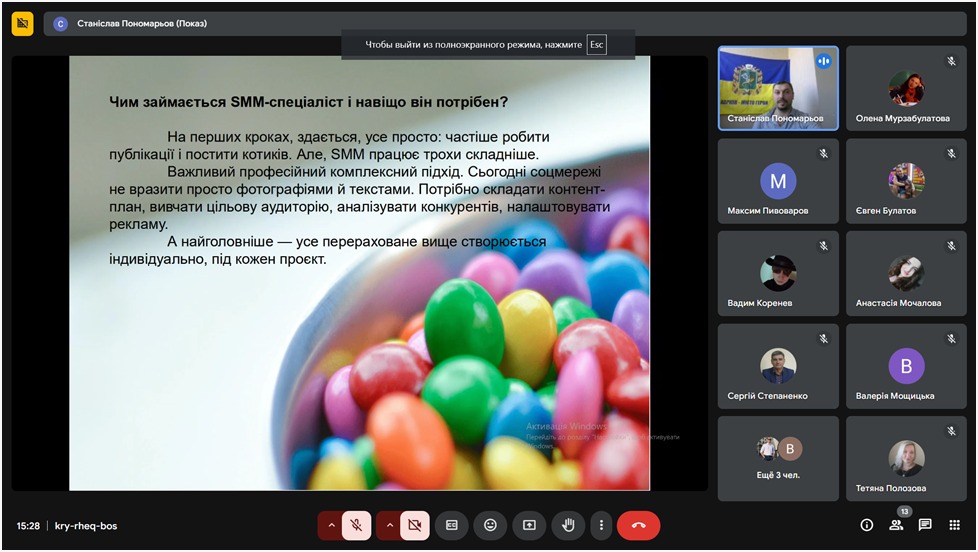This screenshot has height=552, width=978.
Task: Click the purple B avatar of Валерія Мощицька
Action: click(x=906, y=366)
